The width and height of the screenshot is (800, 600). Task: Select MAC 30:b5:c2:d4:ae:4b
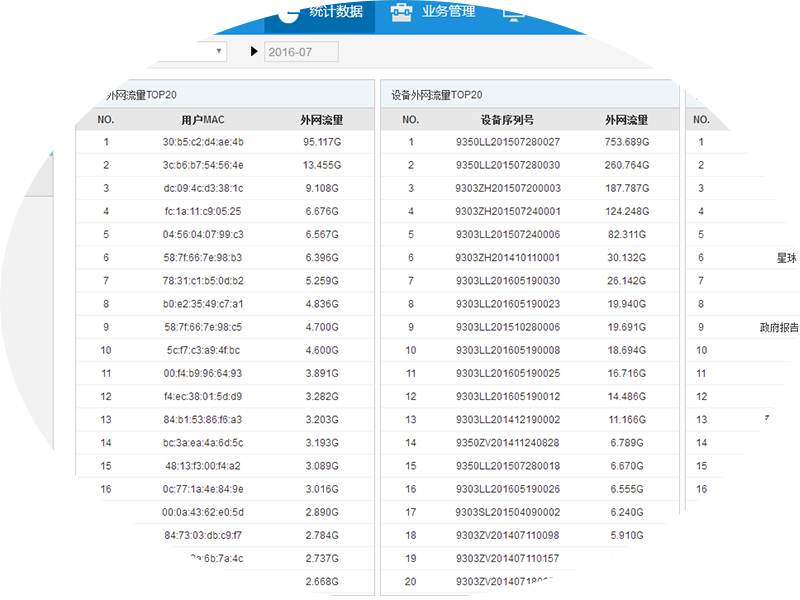(x=203, y=142)
